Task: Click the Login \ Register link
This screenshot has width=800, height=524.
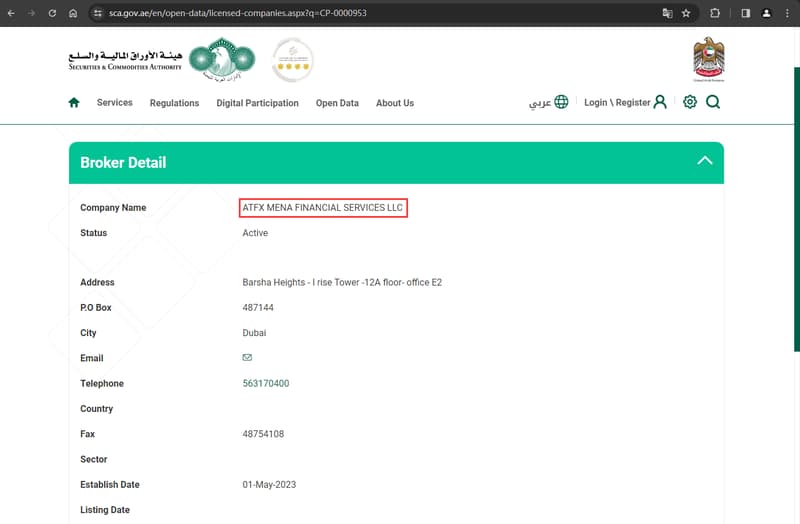Action: click(x=617, y=103)
